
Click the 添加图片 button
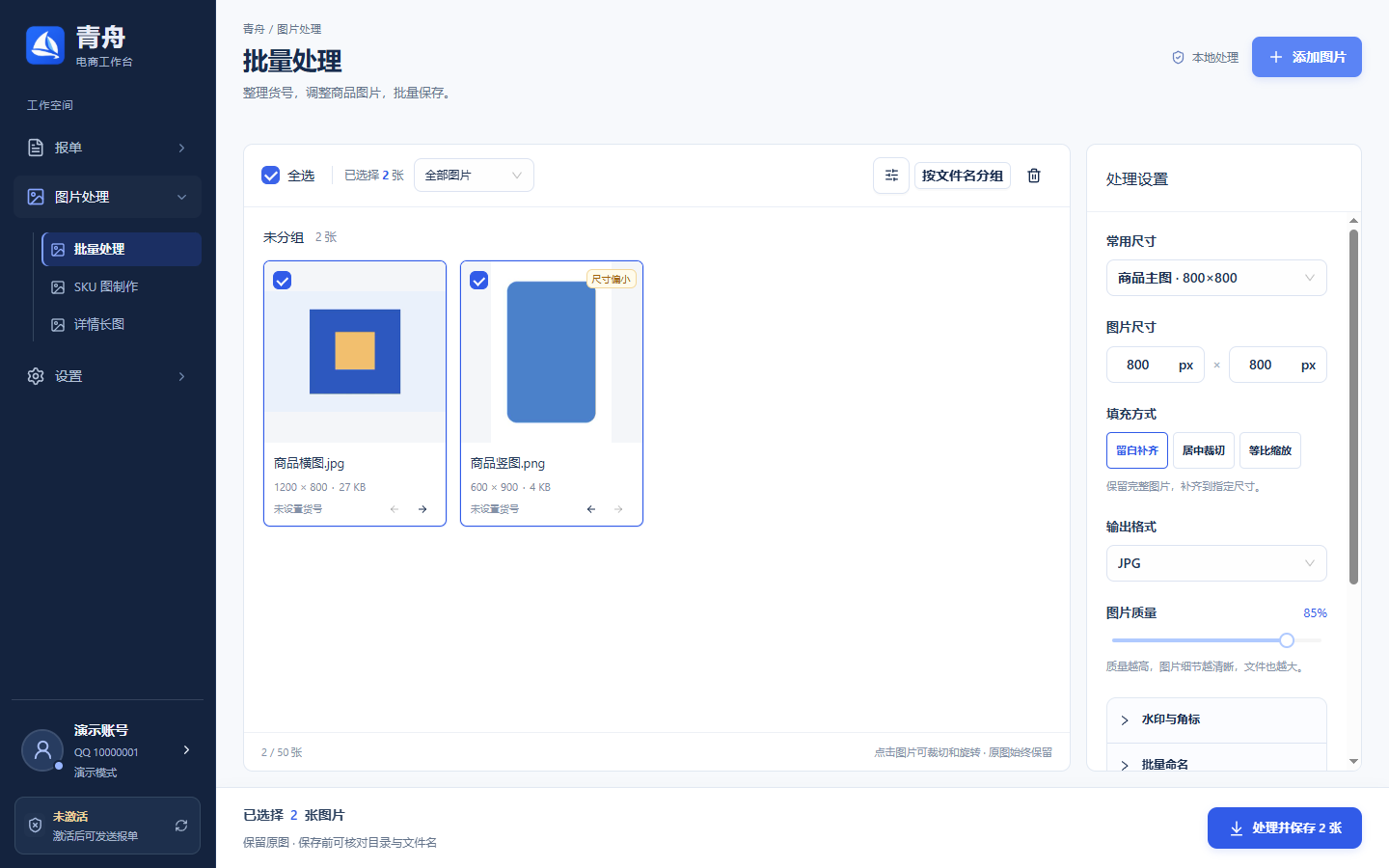(x=1307, y=57)
